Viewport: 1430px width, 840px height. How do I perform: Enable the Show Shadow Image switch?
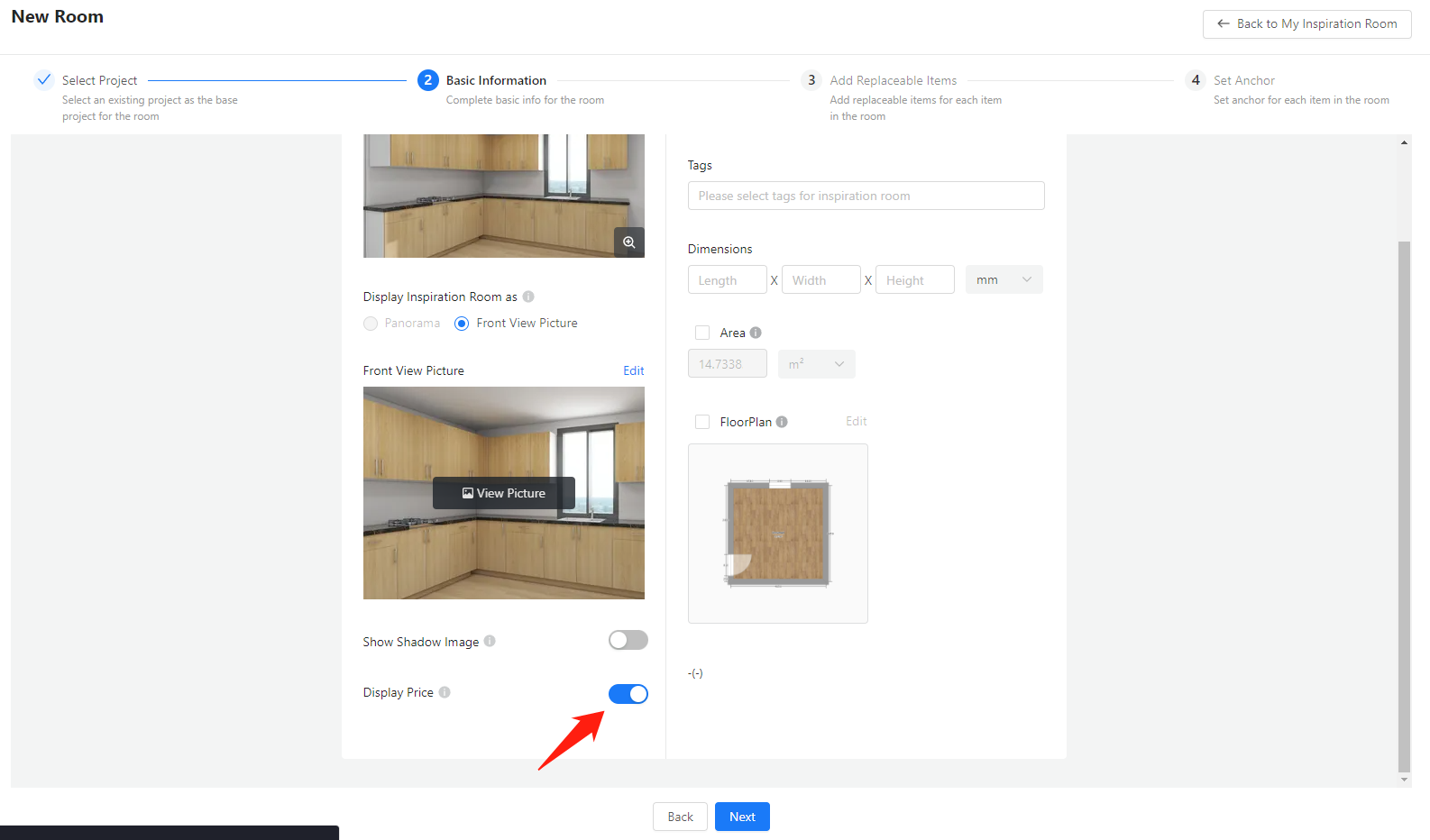tap(628, 640)
